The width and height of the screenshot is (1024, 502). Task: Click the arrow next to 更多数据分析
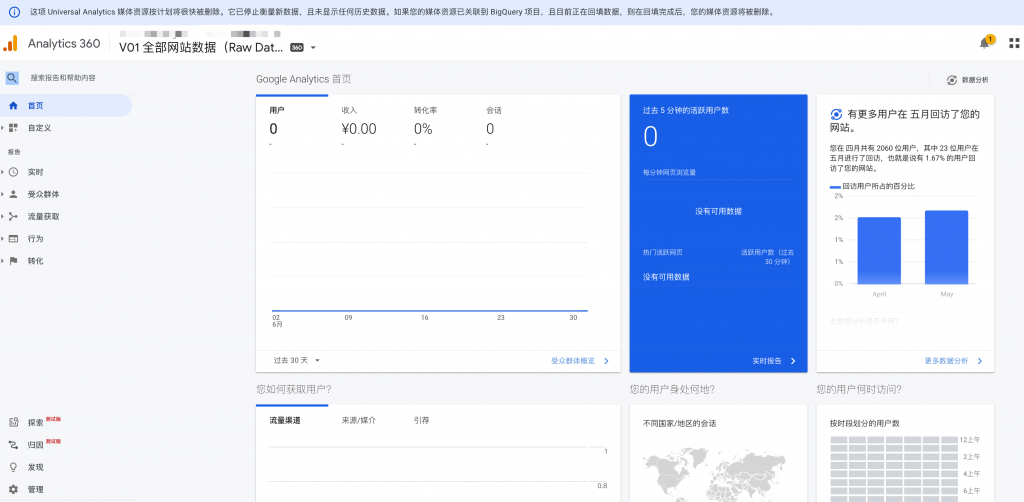(x=980, y=360)
